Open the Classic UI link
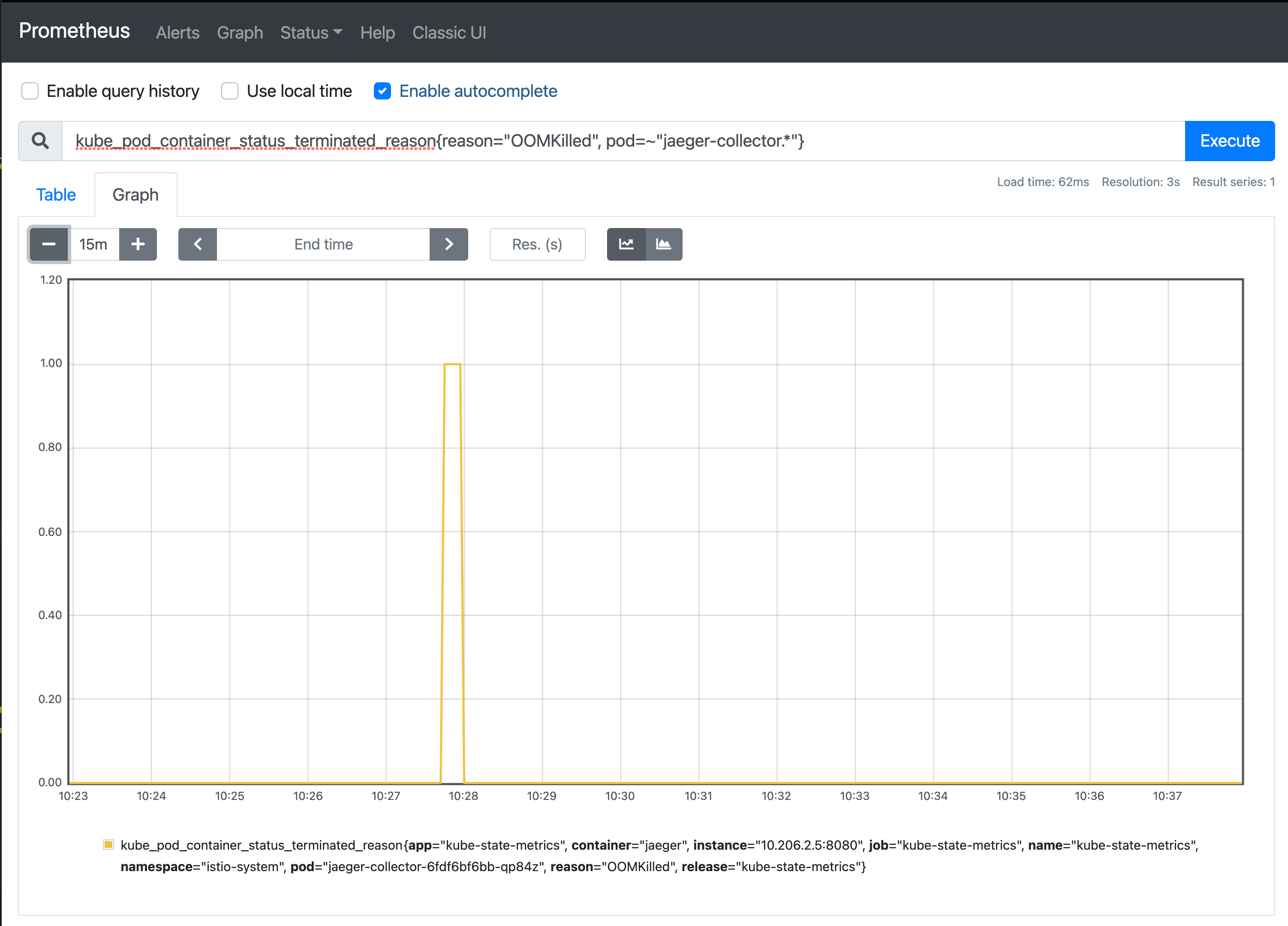 (x=449, y=32)
